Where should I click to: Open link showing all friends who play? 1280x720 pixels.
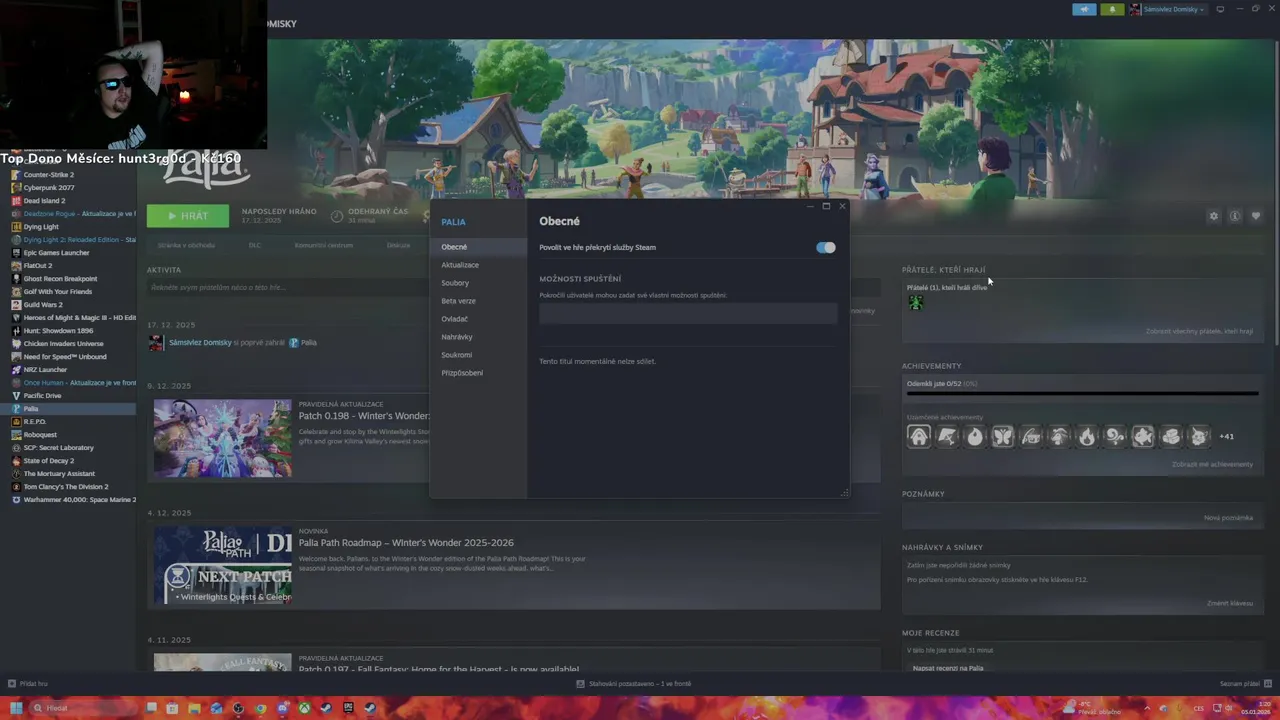1199,331
